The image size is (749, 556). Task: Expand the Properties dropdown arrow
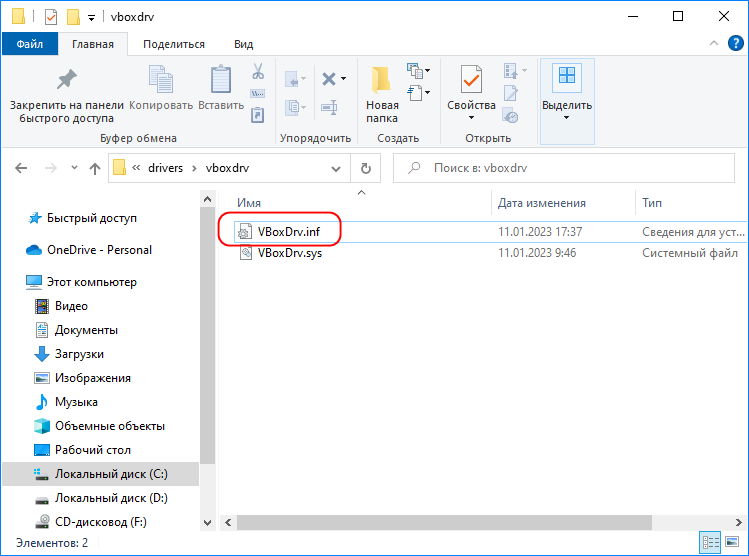pyautogui.click(x=471, y=118)
